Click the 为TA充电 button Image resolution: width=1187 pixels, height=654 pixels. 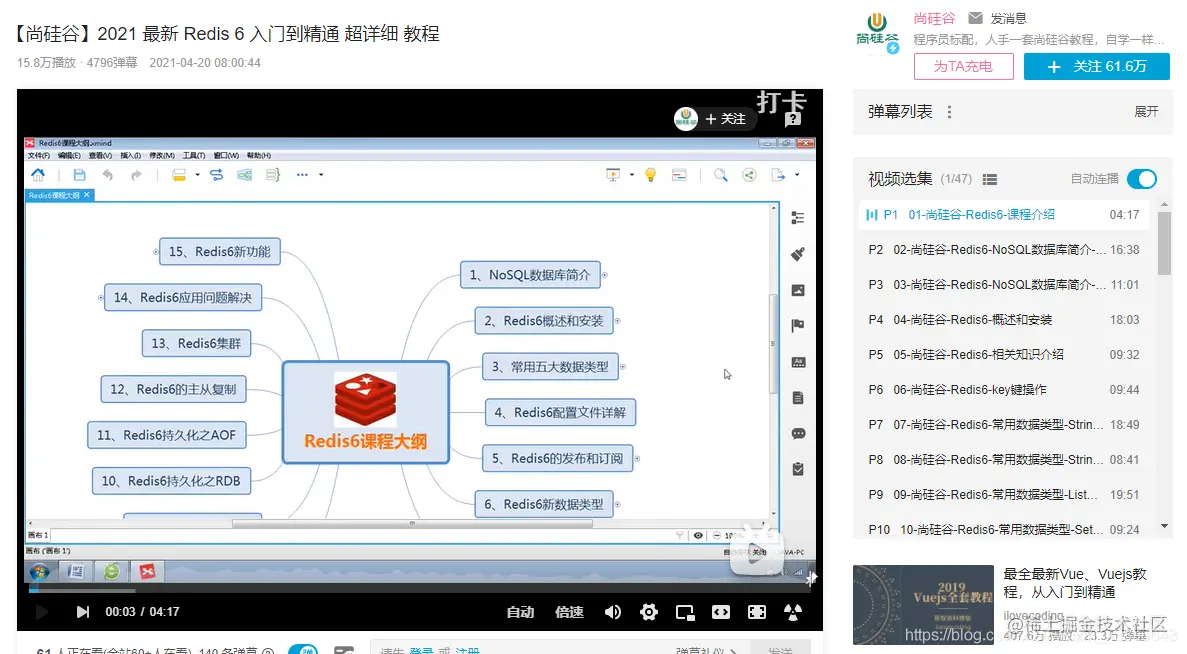[964, 67]
